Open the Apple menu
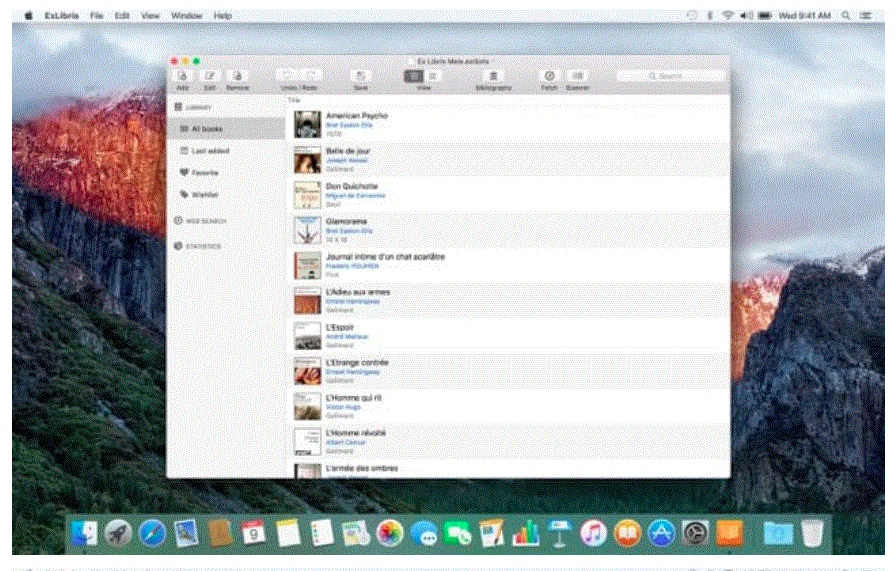Screen dimensions: 896x571 click(29, 15)
